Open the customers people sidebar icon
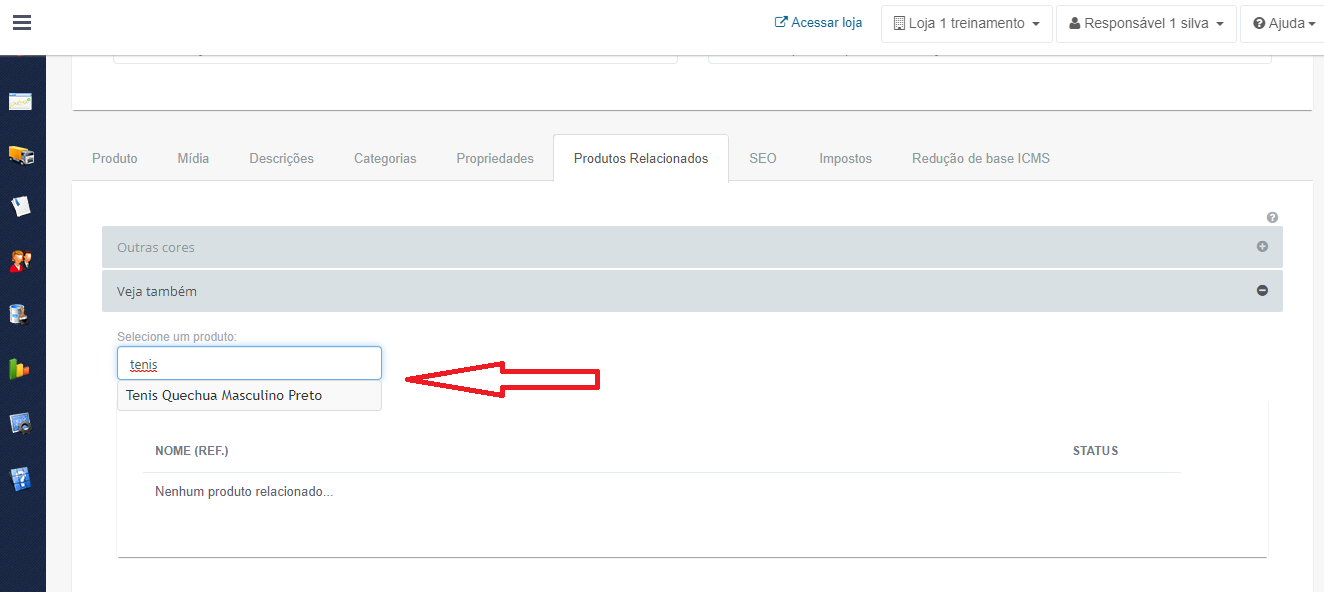 pyautogui.click(x=21, y=261)
